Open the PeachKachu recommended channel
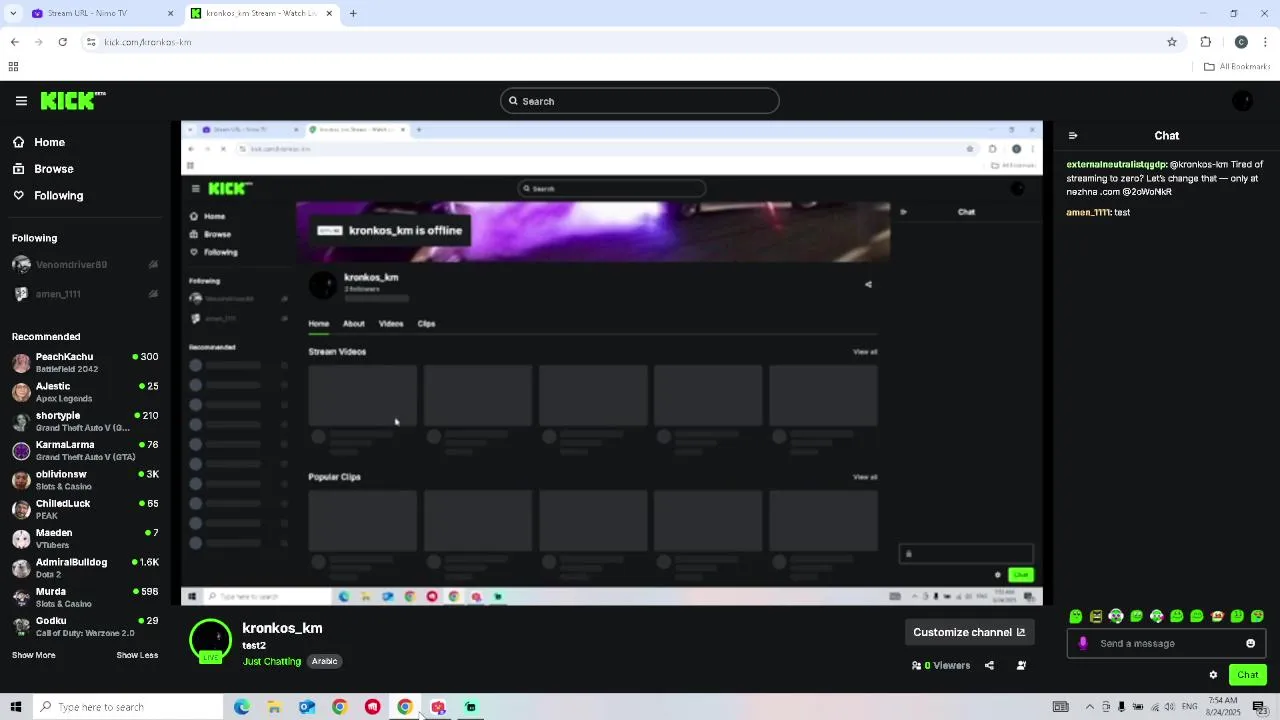 tap(85, 363)
